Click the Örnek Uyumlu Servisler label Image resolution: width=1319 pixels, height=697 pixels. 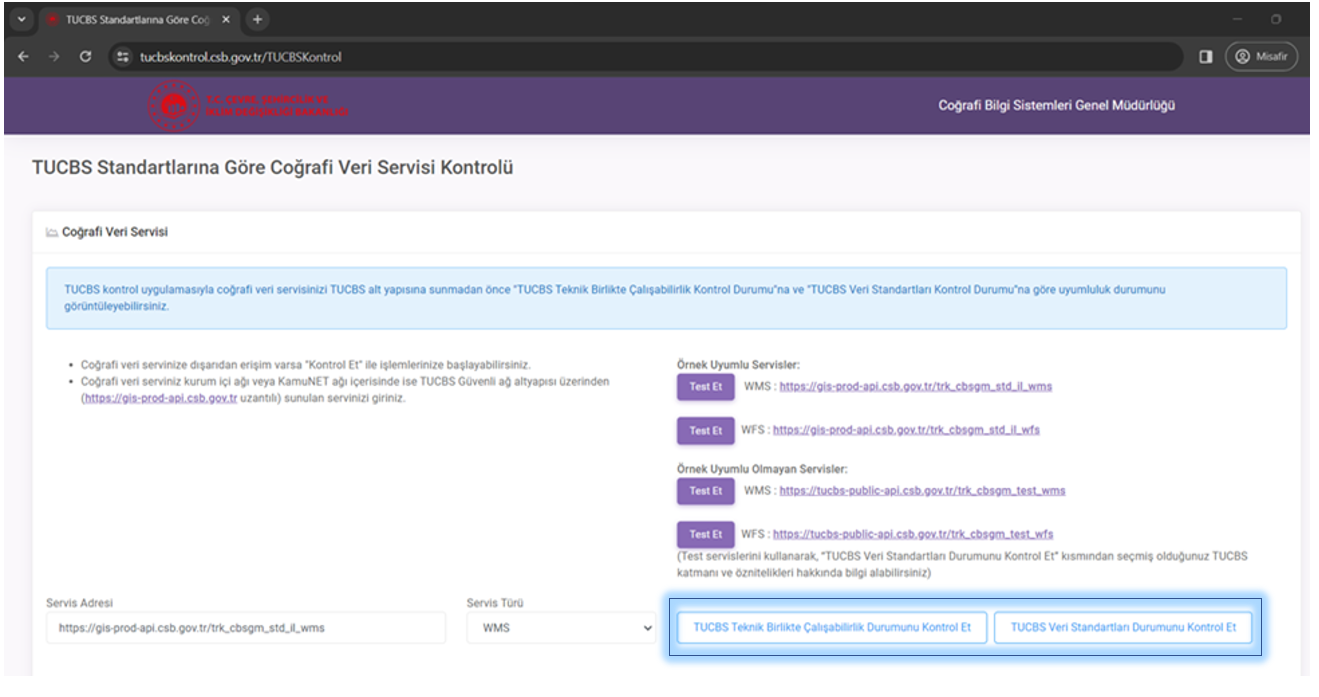click(738, 365)
